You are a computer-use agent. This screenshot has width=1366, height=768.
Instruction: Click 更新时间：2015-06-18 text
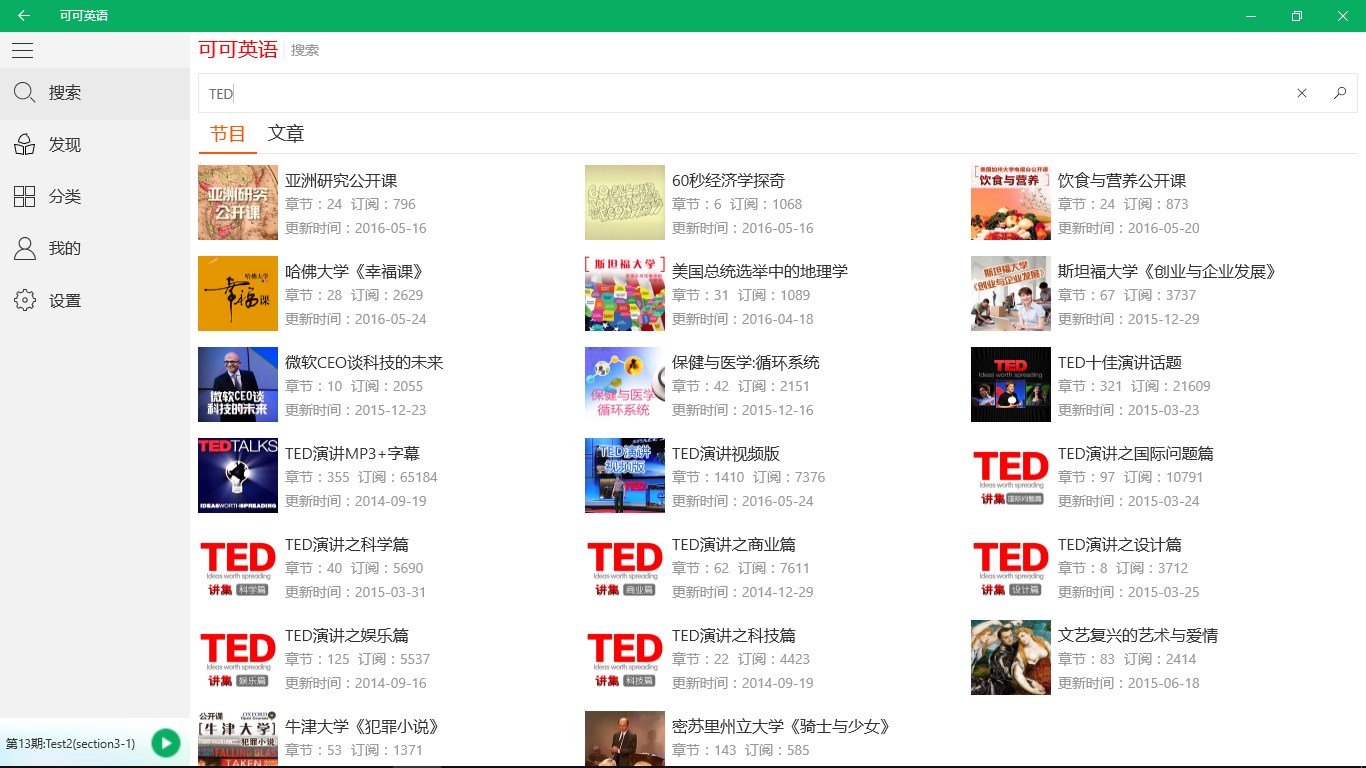coord(1129,683)
